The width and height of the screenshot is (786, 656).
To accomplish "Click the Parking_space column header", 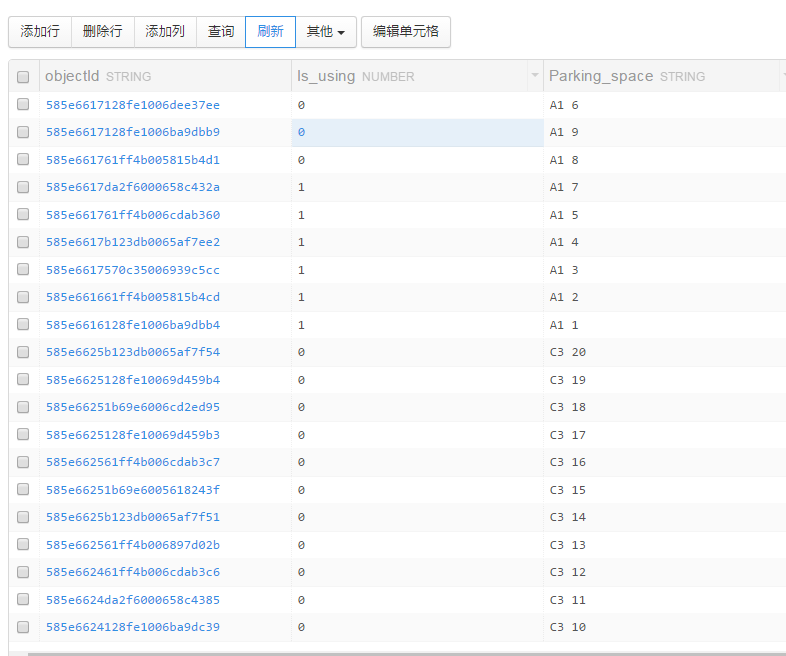I will coord(662,76).
